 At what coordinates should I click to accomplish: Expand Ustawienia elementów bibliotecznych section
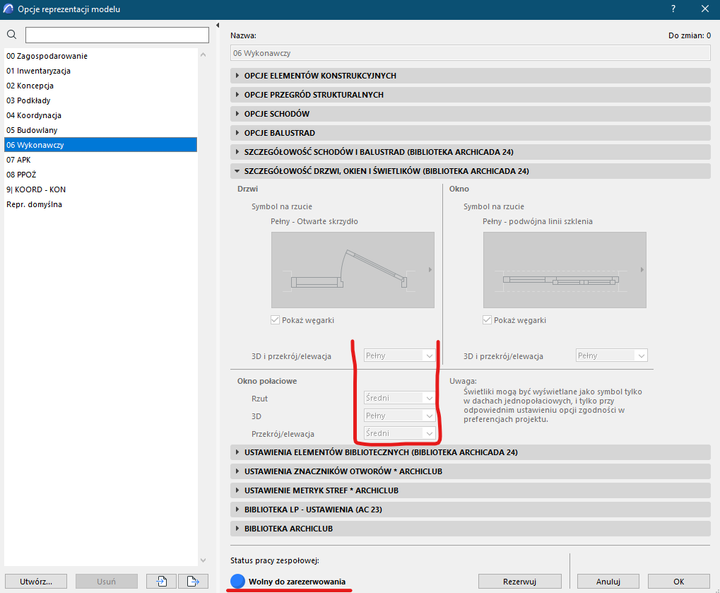click(x=470, y=452)
